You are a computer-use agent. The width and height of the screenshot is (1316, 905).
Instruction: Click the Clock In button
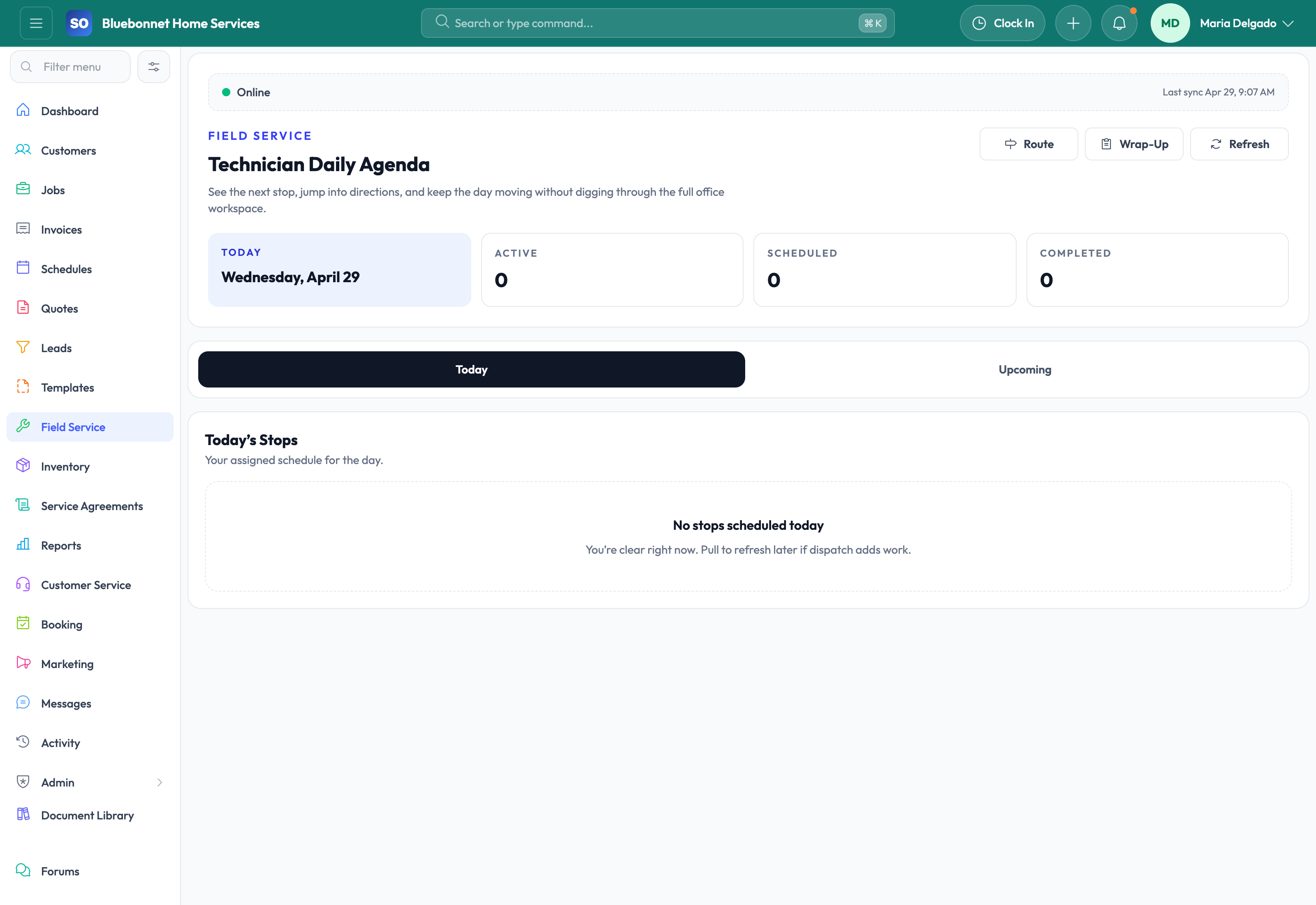point(1003,23)
